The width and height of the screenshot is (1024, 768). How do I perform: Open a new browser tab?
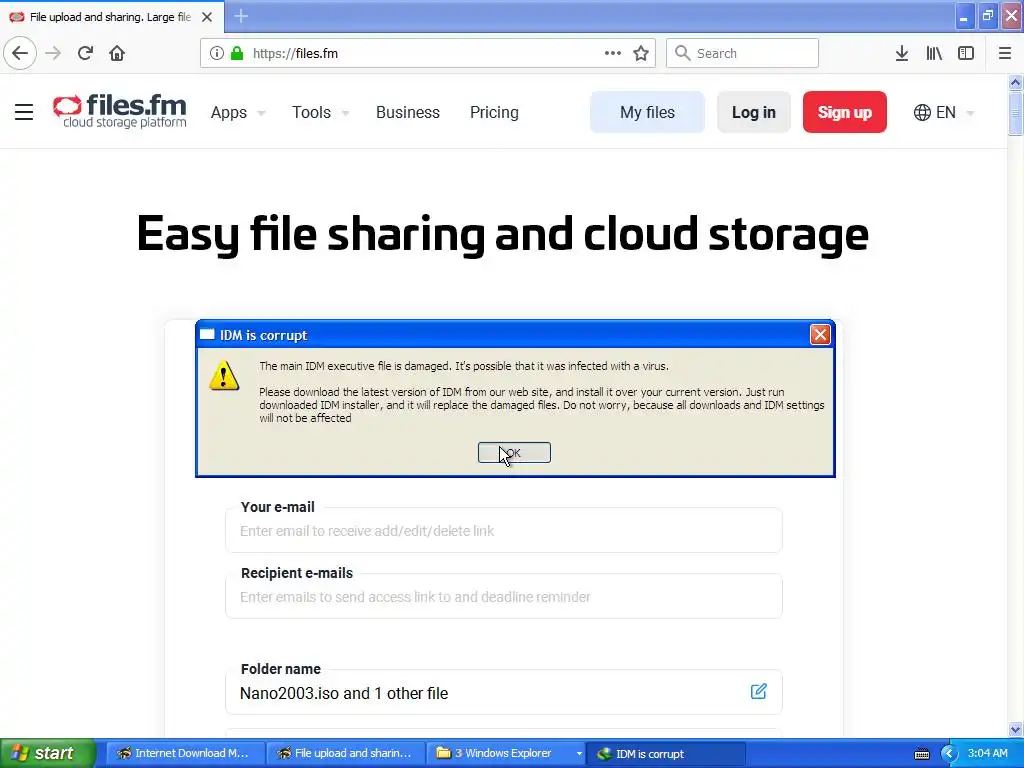(x=241, y=16)
